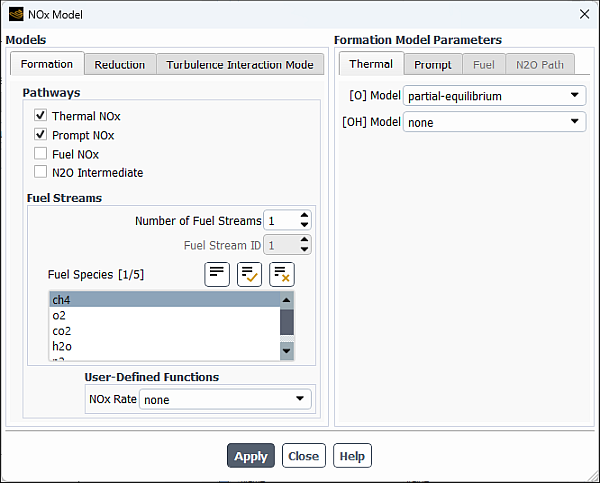This screenshot has width=600, height=483.
Task: Increase Number of Fuel Streams with up arrow
Action: coord(304,216)
